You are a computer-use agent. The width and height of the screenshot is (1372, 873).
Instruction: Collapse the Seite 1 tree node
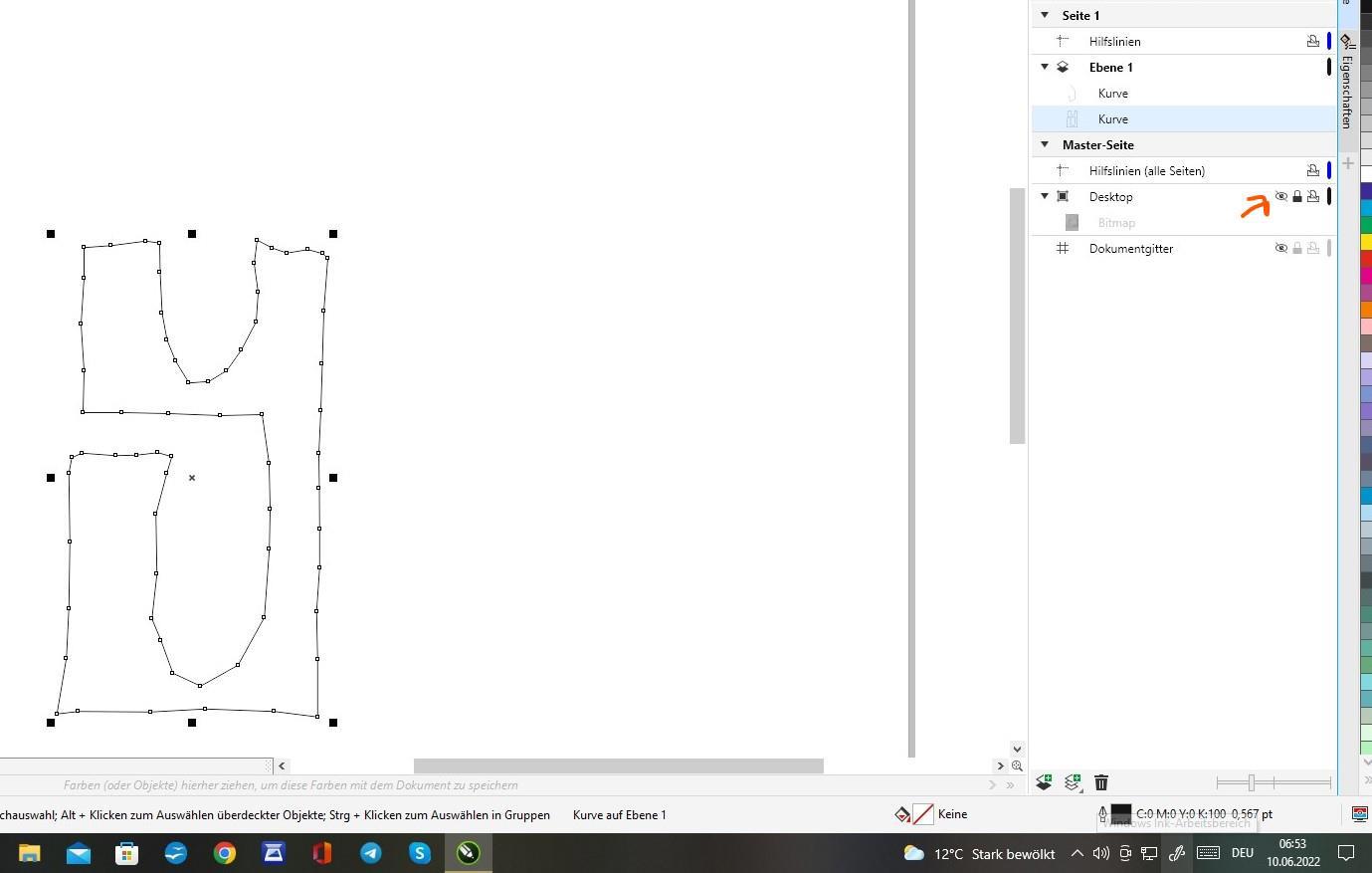tap(1045, 15)
